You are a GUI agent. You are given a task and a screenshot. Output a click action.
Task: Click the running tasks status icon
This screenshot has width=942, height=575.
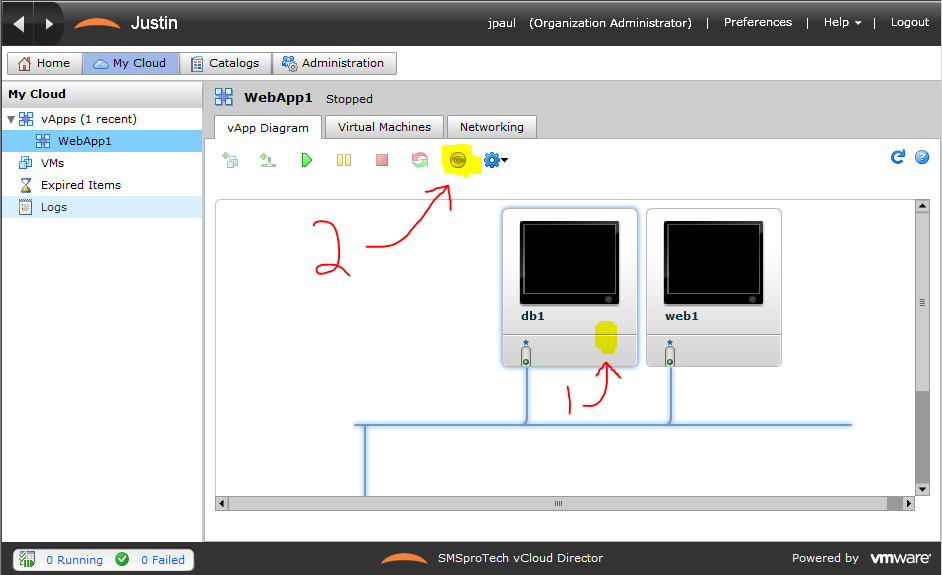coord(26,559)
